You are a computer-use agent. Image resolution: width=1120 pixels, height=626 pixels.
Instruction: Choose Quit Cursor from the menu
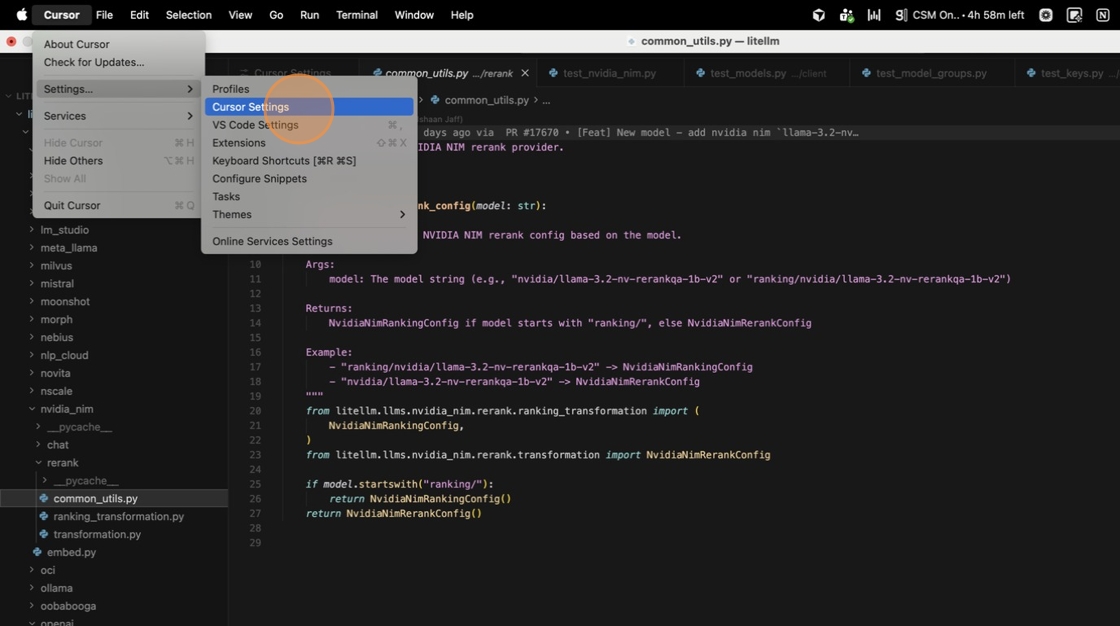[x=72, y=205]
